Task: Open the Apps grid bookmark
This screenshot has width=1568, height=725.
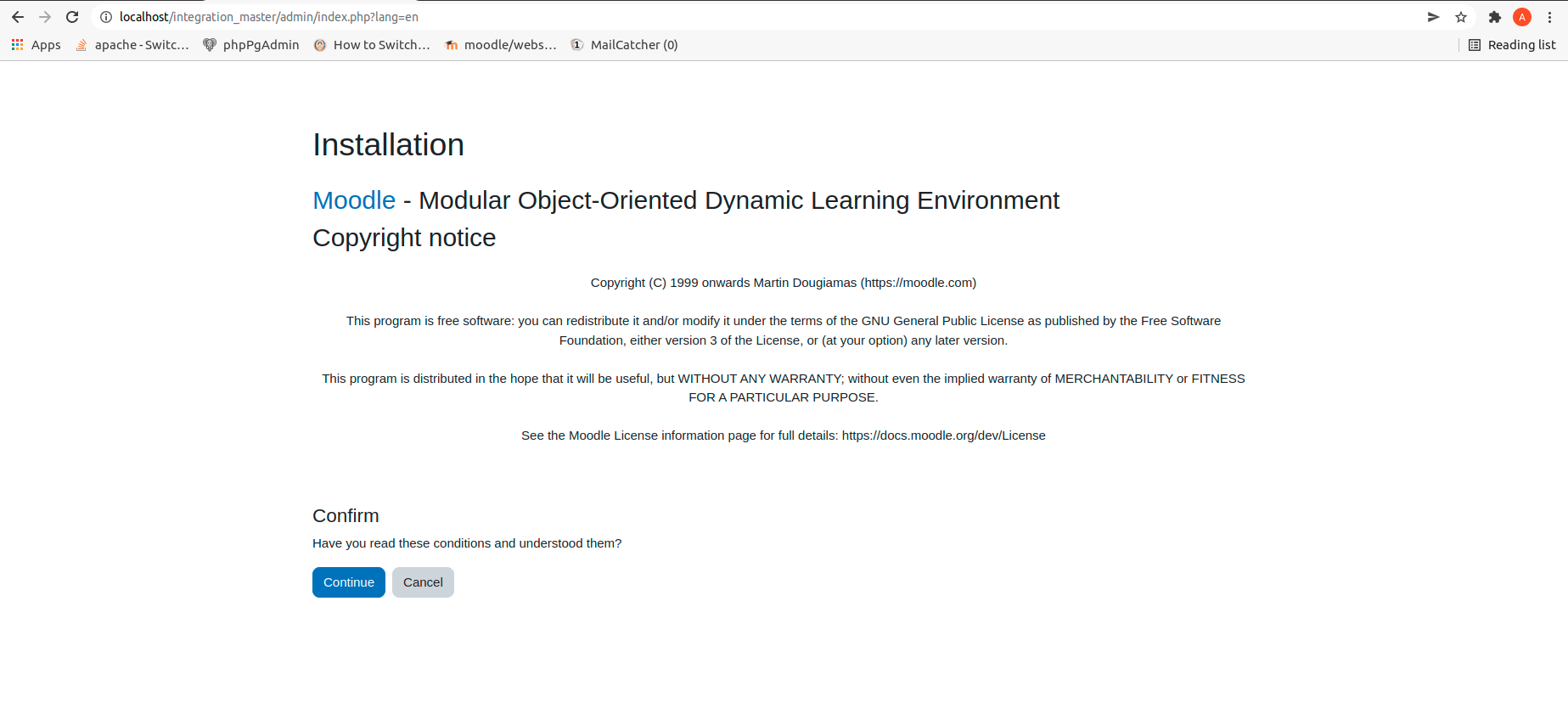Action: (36, 45)
